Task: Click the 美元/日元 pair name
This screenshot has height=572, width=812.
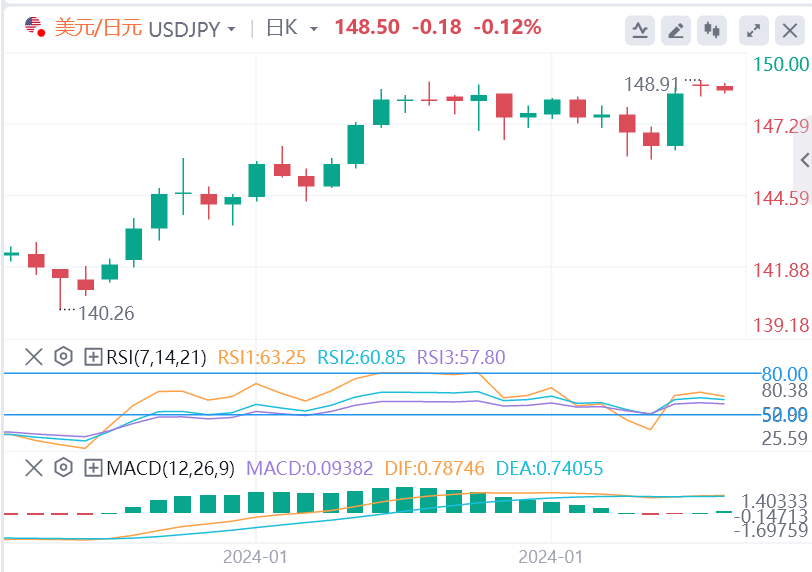Action: click(98, 28)
